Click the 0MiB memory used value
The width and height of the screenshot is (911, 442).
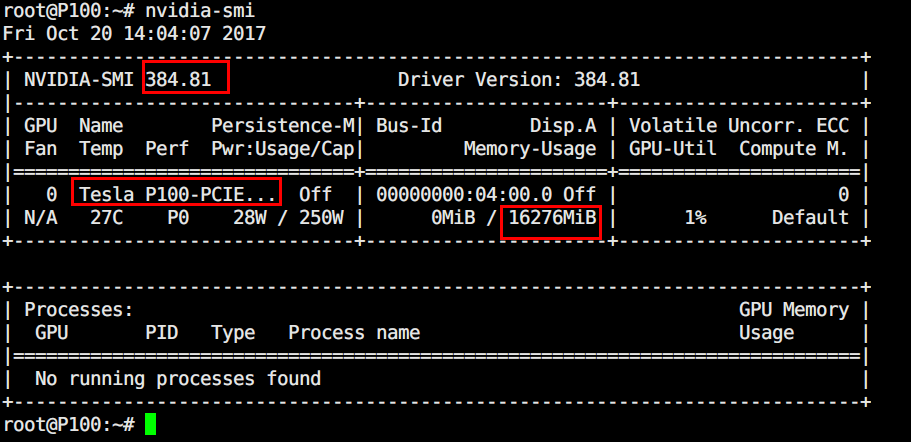(453, 218)
